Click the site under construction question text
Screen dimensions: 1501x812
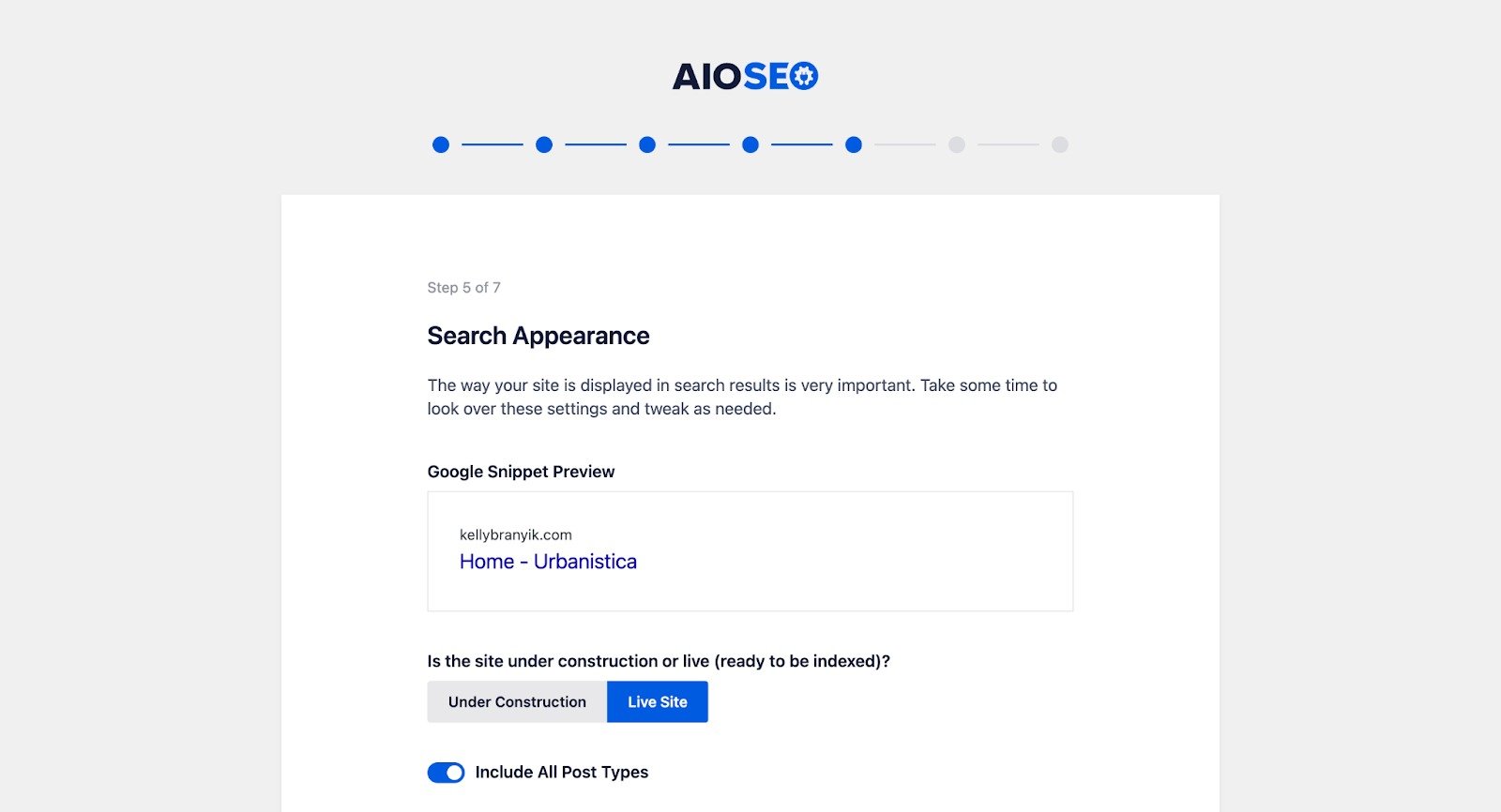pyautogui.click(x=658, y=661)
